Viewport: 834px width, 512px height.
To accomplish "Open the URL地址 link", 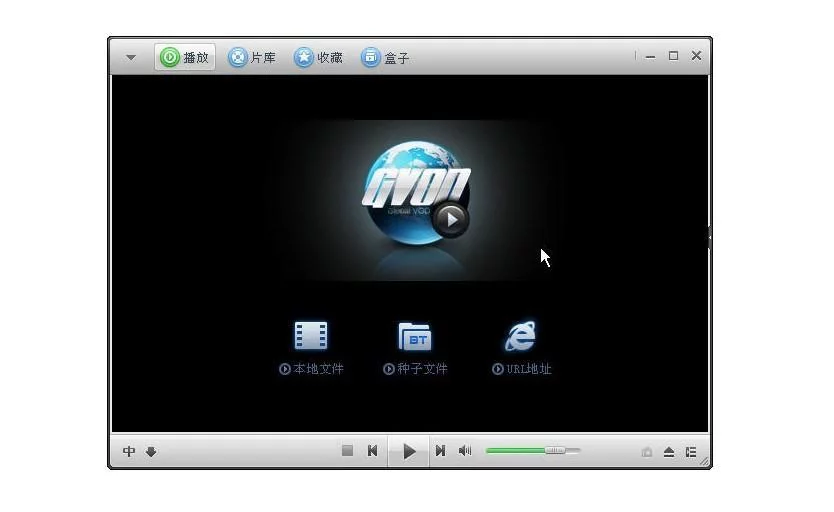I will [x=522, y=369].
